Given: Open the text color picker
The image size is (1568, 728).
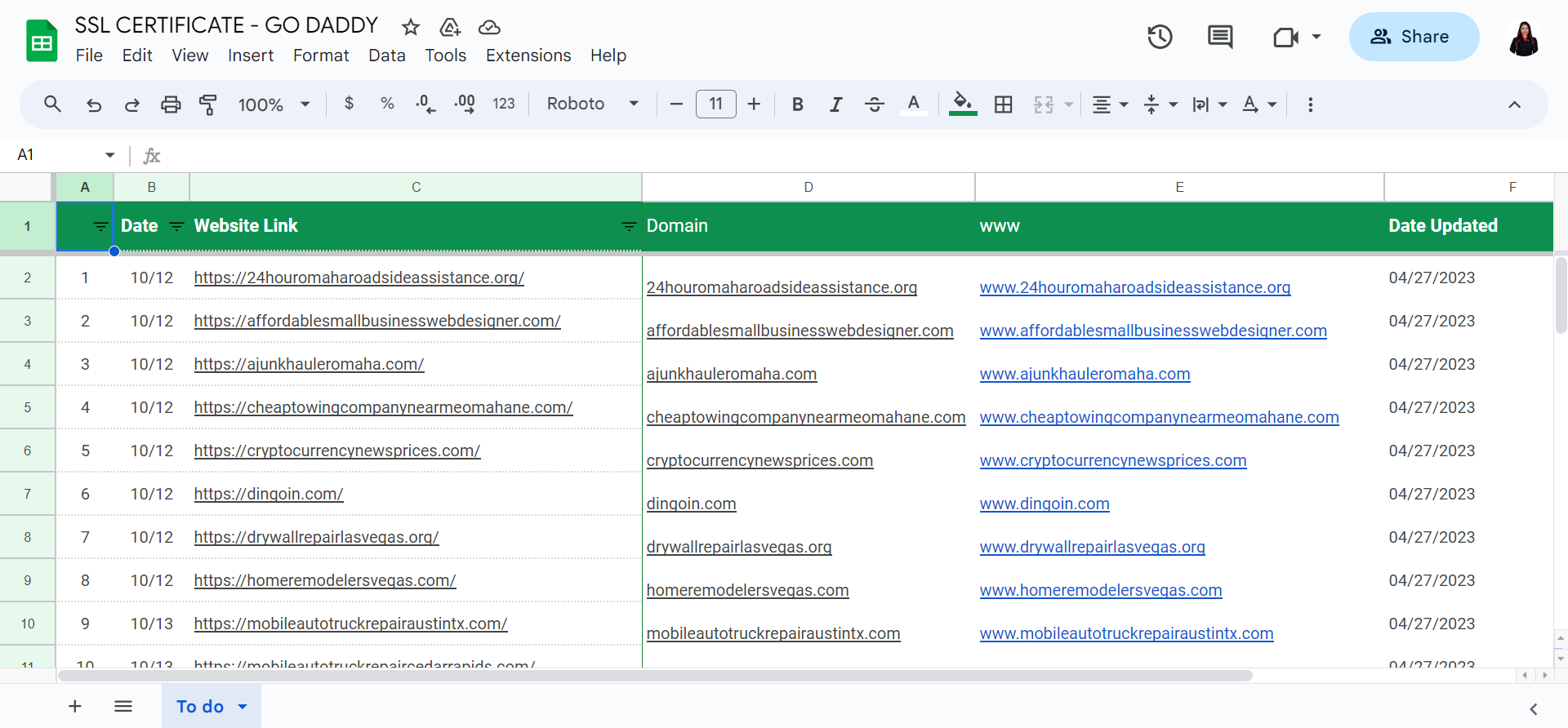Looking at the screenshot, I should [x=914, y=104].
